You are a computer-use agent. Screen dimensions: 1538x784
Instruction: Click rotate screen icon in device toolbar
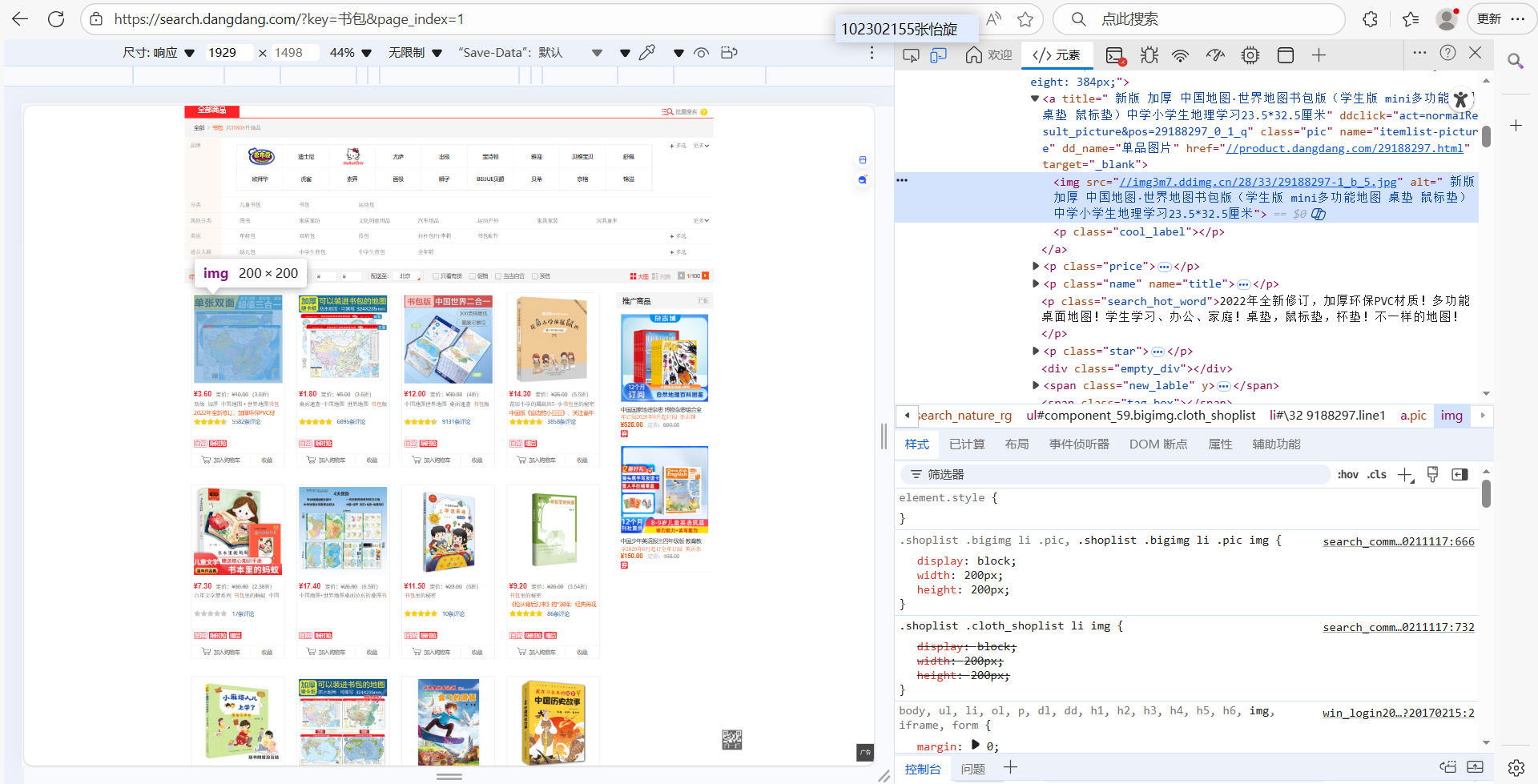coord(729,53)
